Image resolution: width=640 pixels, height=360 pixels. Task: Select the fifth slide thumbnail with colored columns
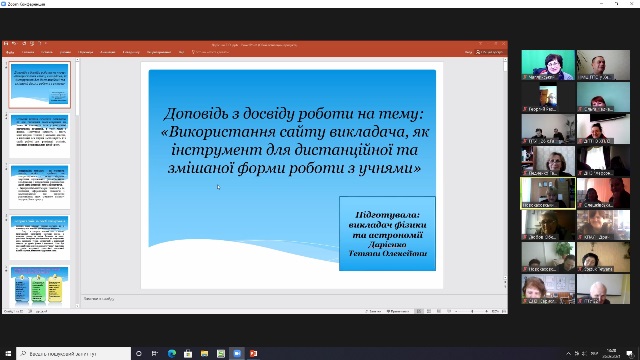[x=40, y=286]
